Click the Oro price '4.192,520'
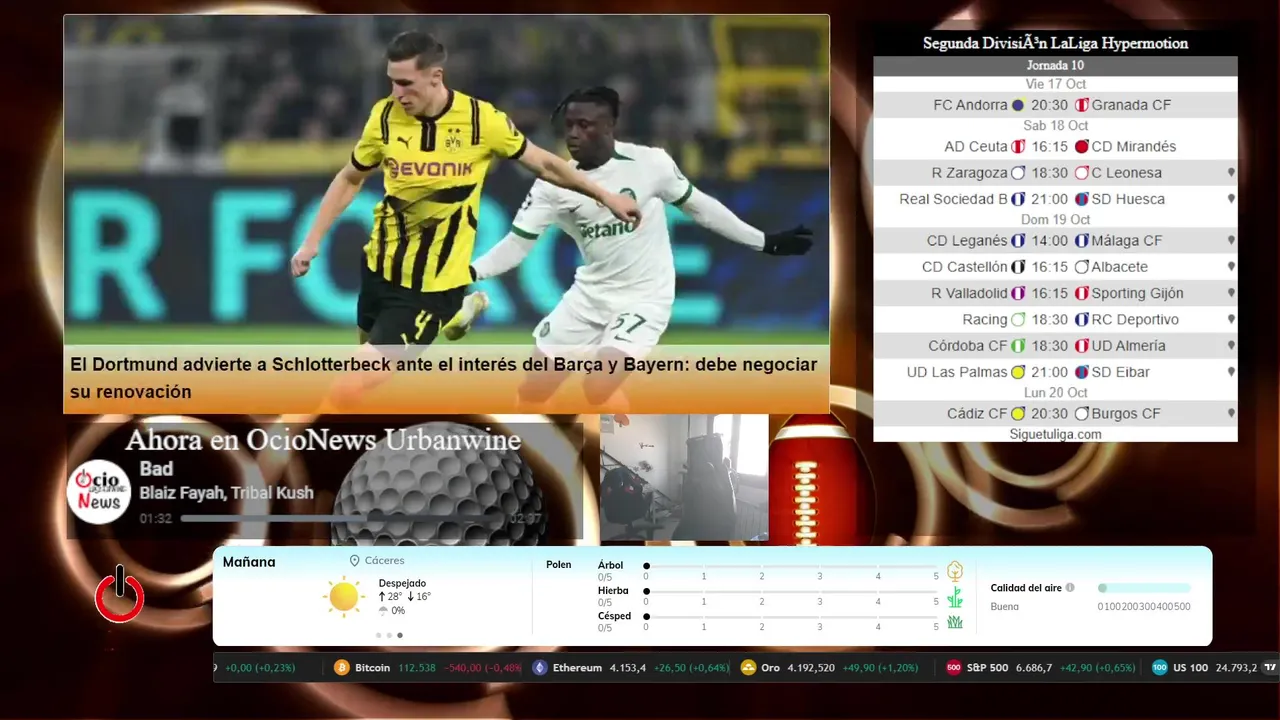The width and height of the screenshot is (1280, 720). click(811, 668)
